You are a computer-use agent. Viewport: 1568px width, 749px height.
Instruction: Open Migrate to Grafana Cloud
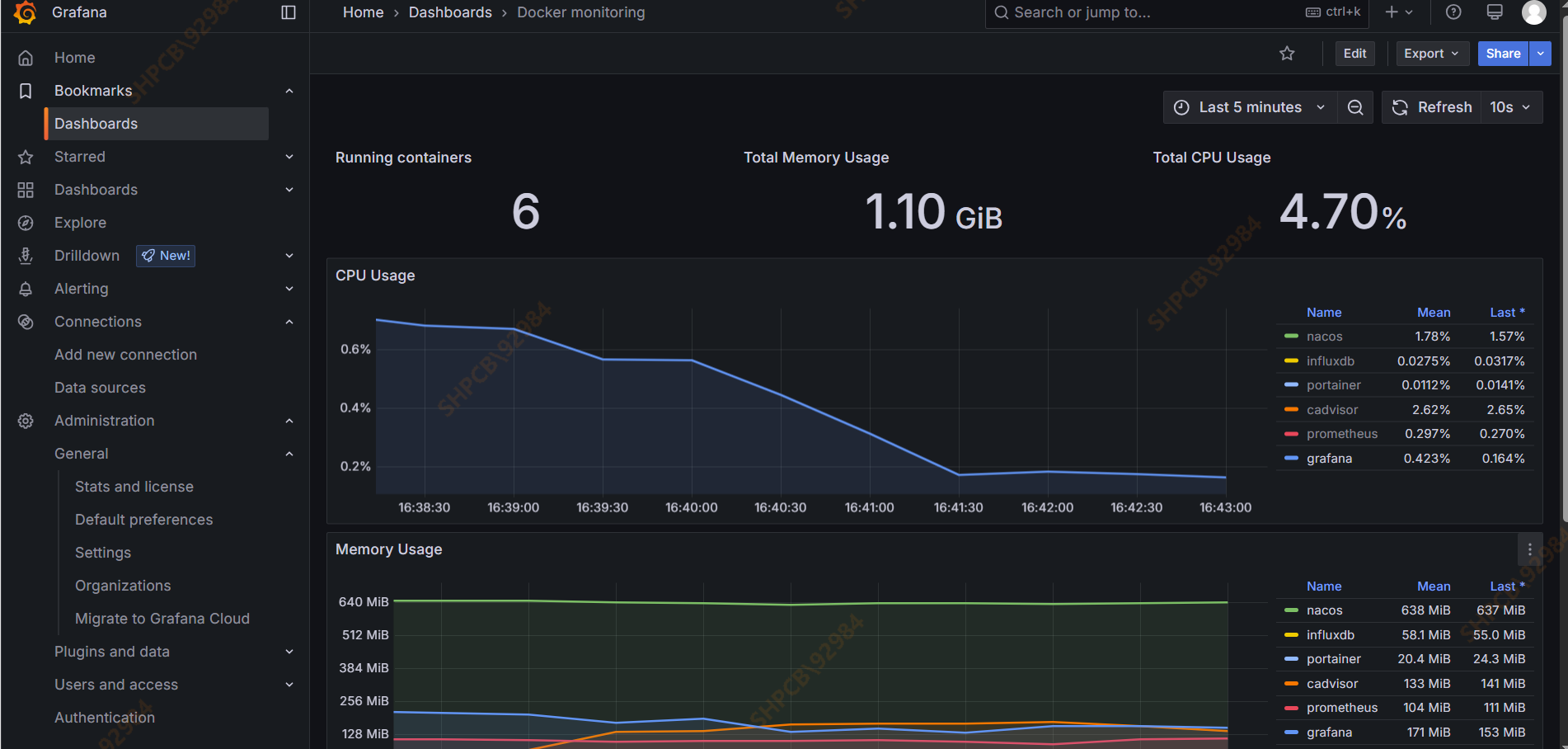click(x=162, y=619)
